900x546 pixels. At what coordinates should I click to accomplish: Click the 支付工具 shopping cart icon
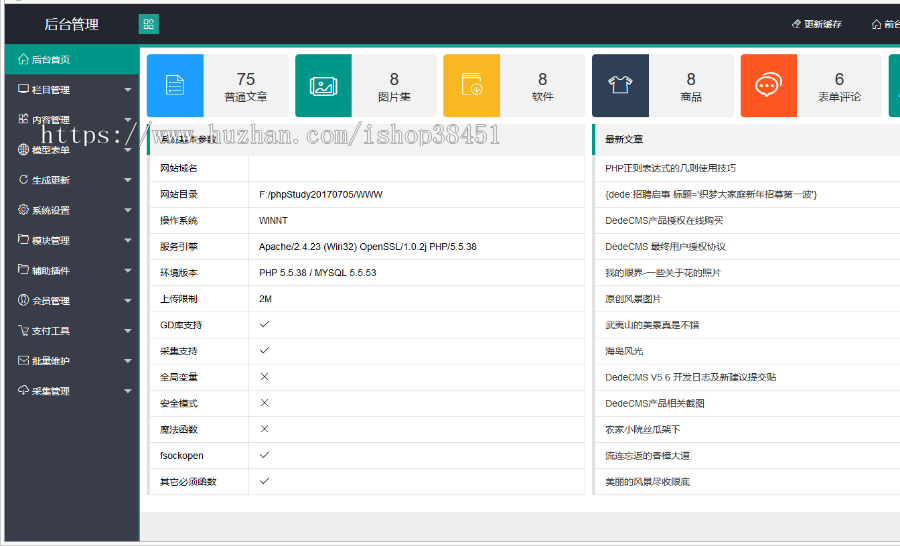pyautogui.click(x=23, y=330)
